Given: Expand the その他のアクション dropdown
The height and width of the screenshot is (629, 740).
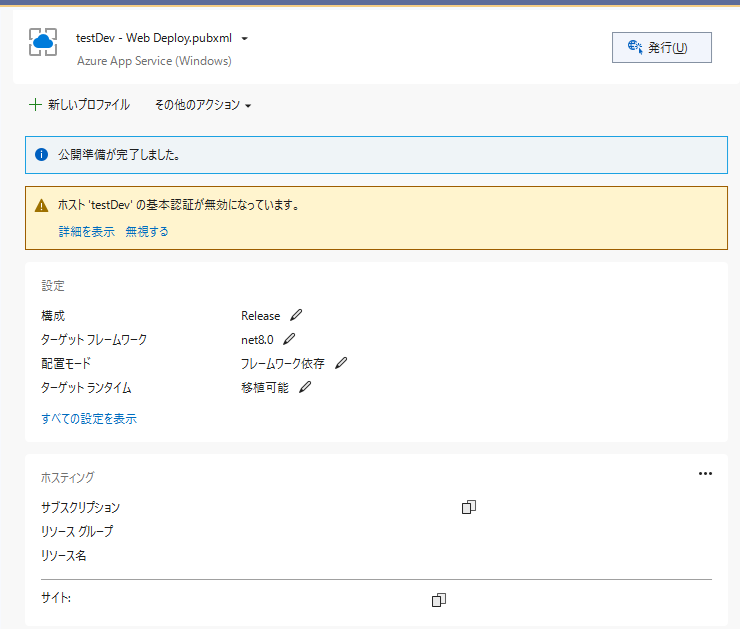Looking at the screenshot, I should click(203, 105).
